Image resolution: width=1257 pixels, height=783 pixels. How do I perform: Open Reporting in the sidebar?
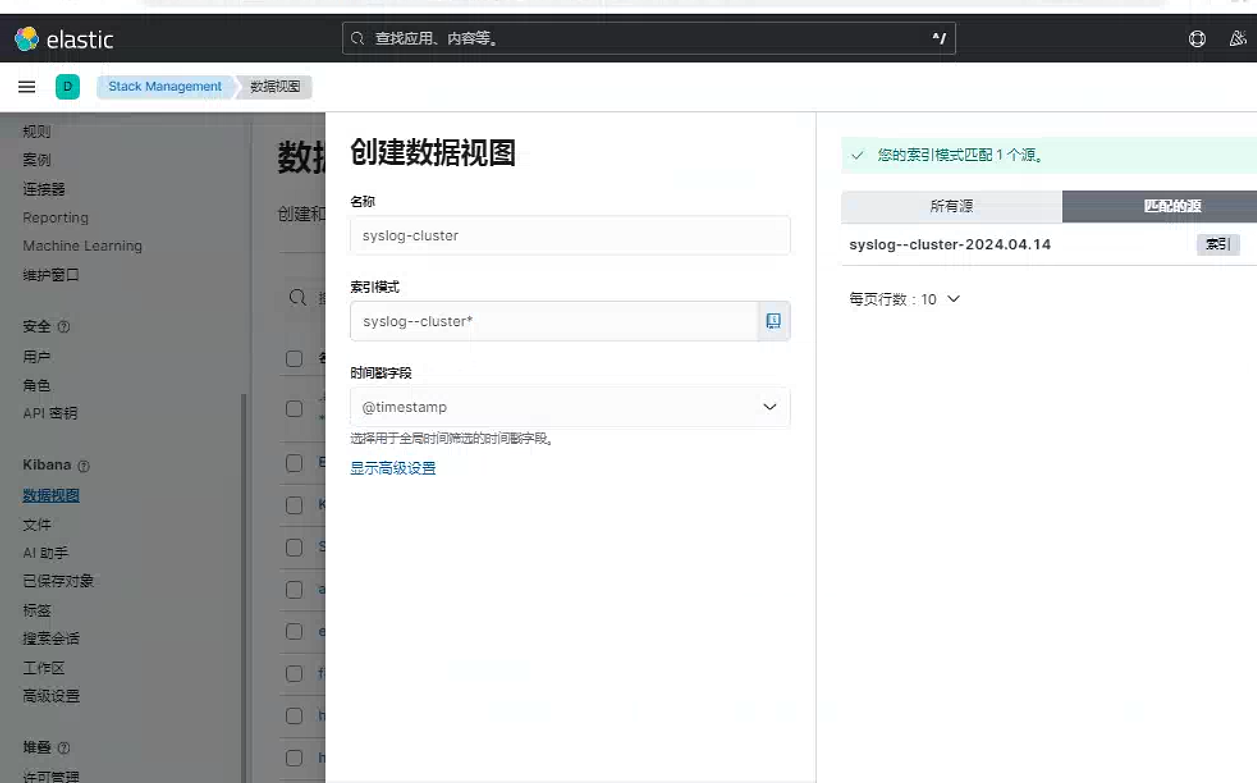[x=56, y=218]
